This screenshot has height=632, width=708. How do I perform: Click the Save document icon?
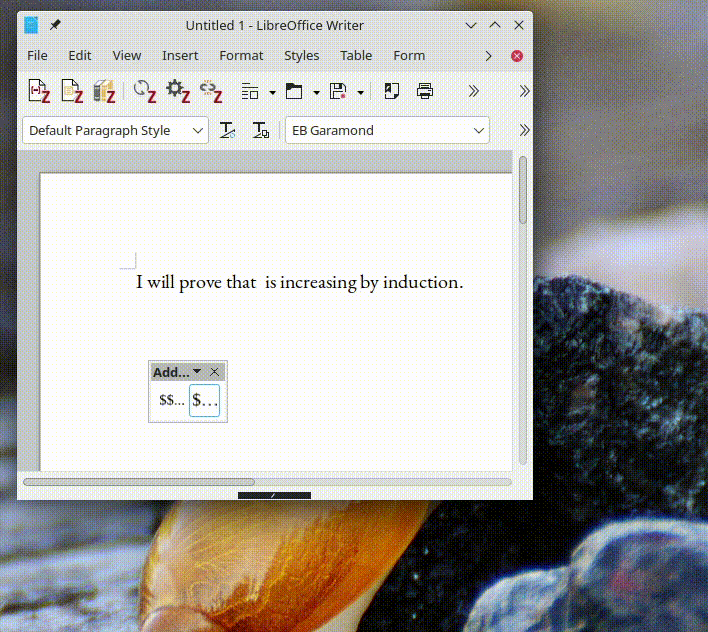(x=338, y=91)
